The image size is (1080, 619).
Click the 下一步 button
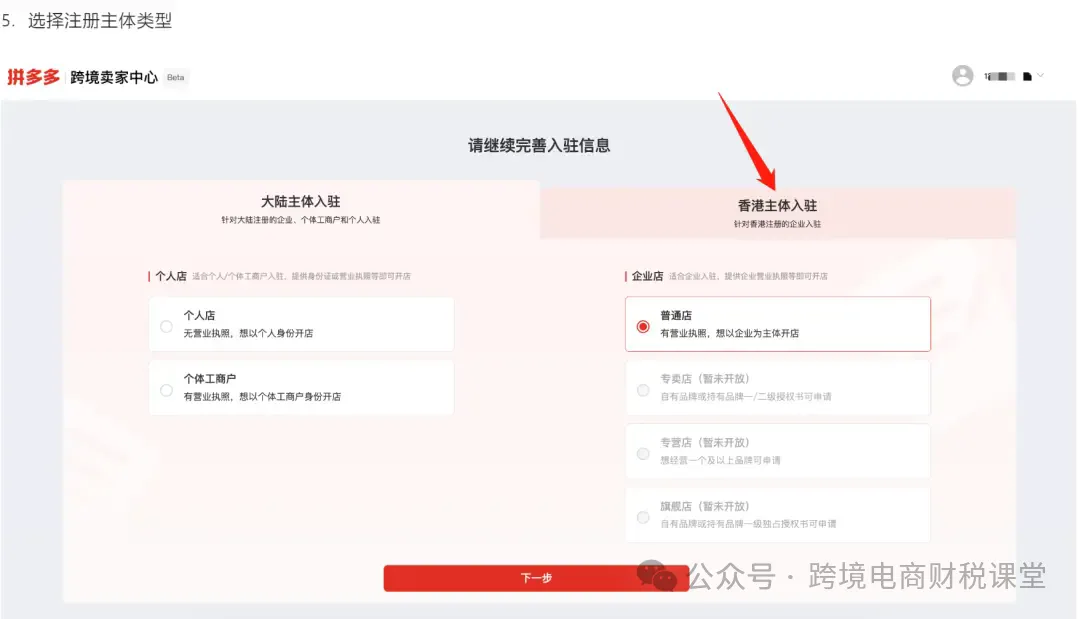point(537,577)
